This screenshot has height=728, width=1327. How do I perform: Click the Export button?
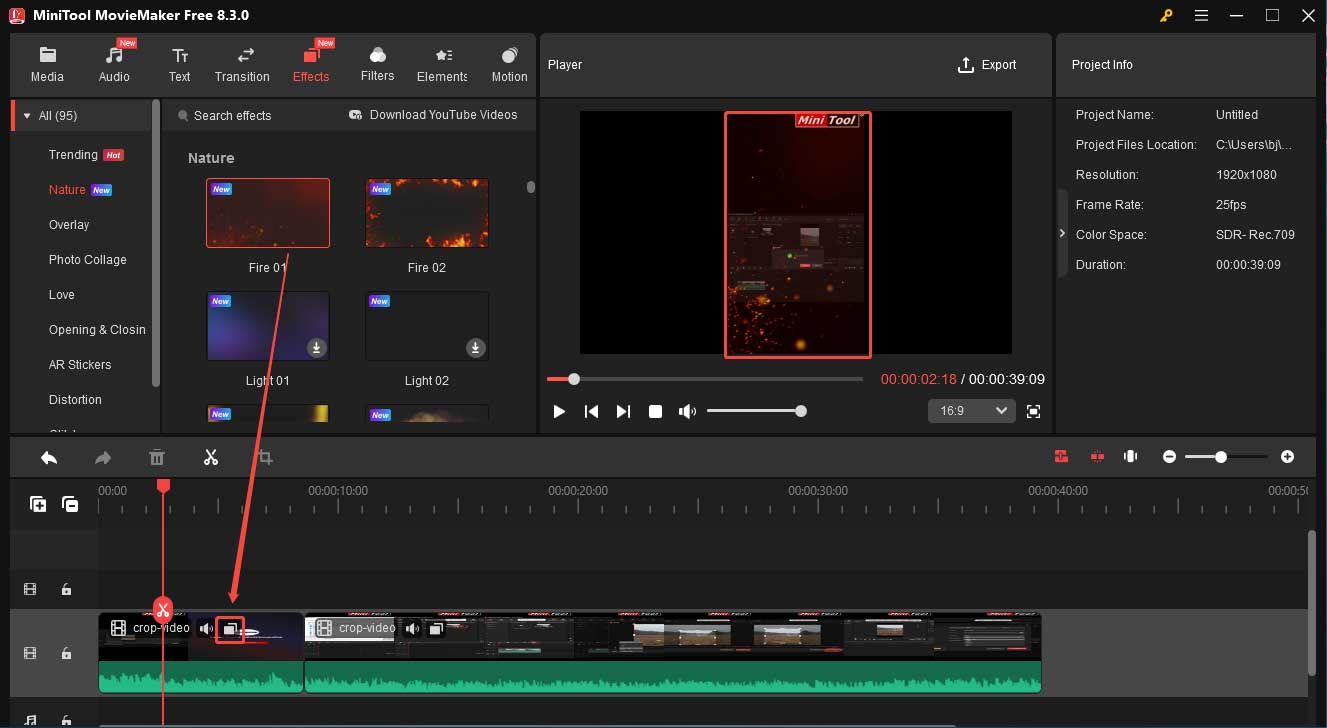pos(987,65)
